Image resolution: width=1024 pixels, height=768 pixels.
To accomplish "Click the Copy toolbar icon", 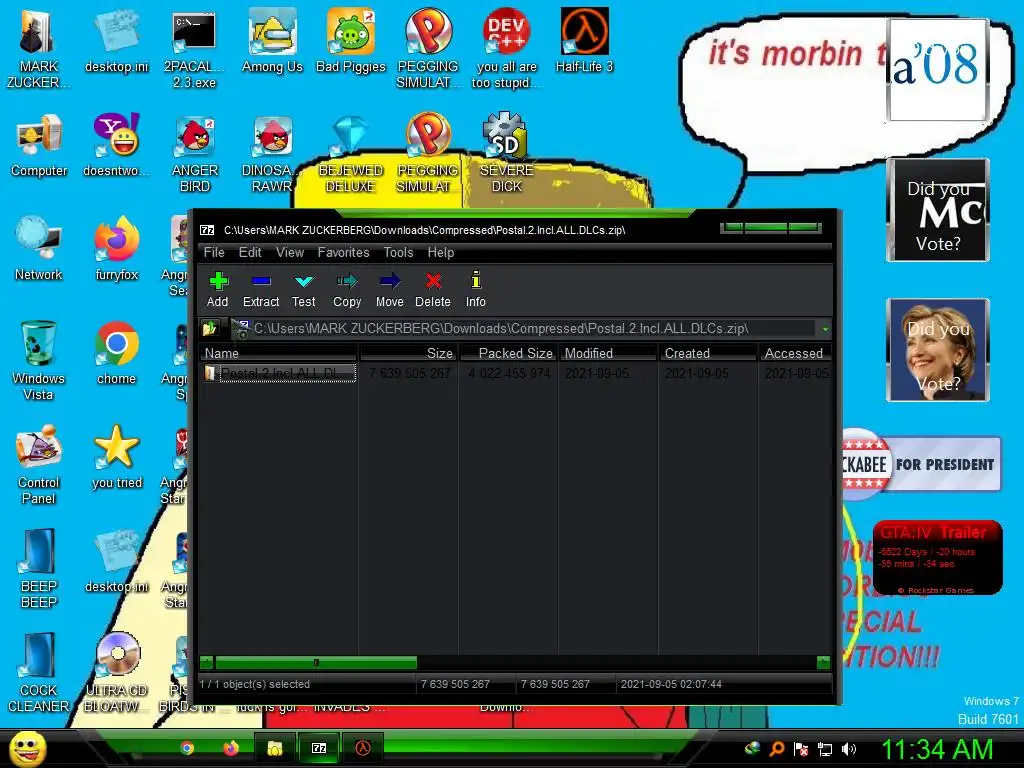I will [x=347, y=289].
